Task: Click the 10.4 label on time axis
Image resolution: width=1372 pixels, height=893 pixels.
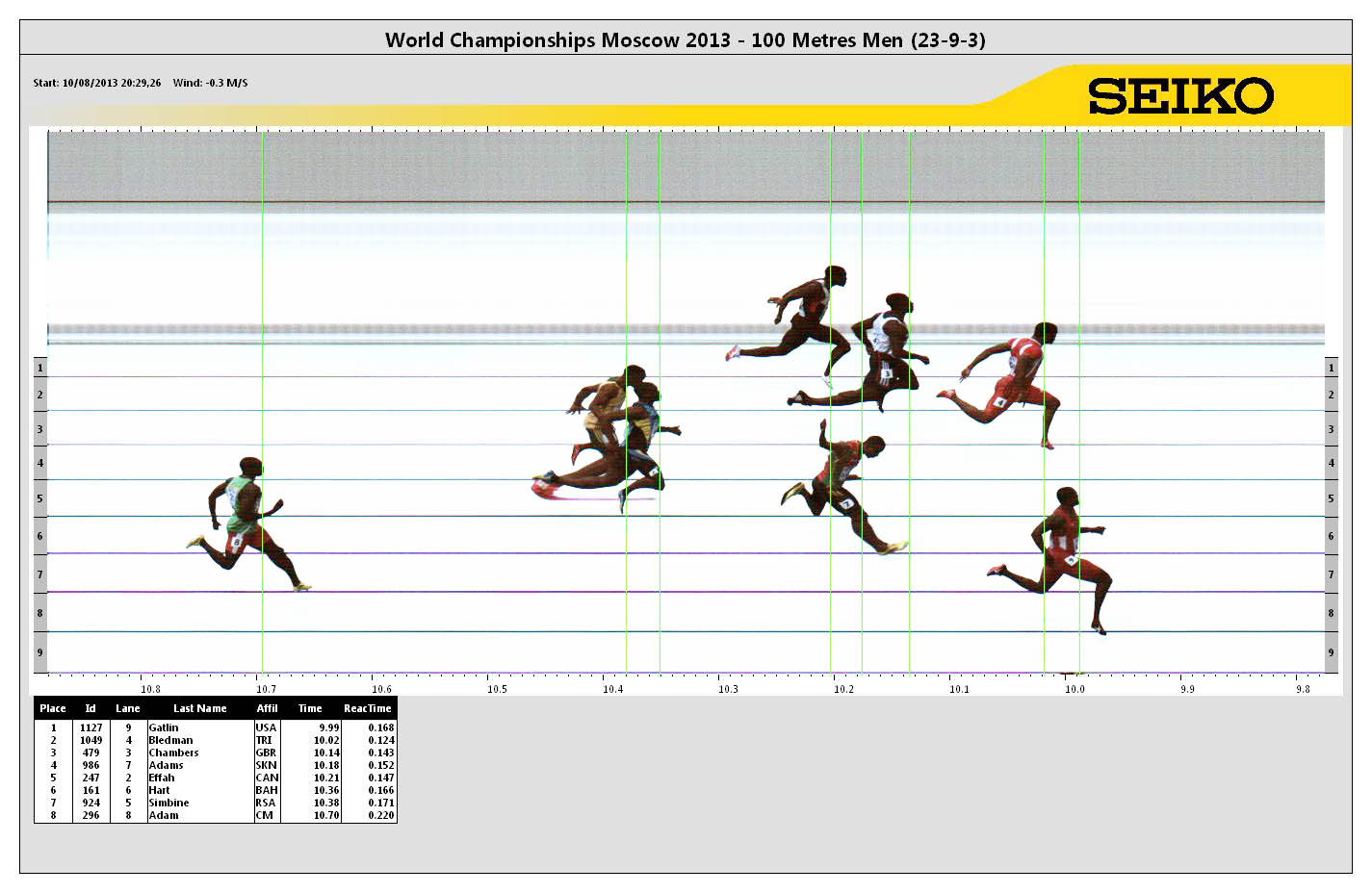Action: click(612, 689)
